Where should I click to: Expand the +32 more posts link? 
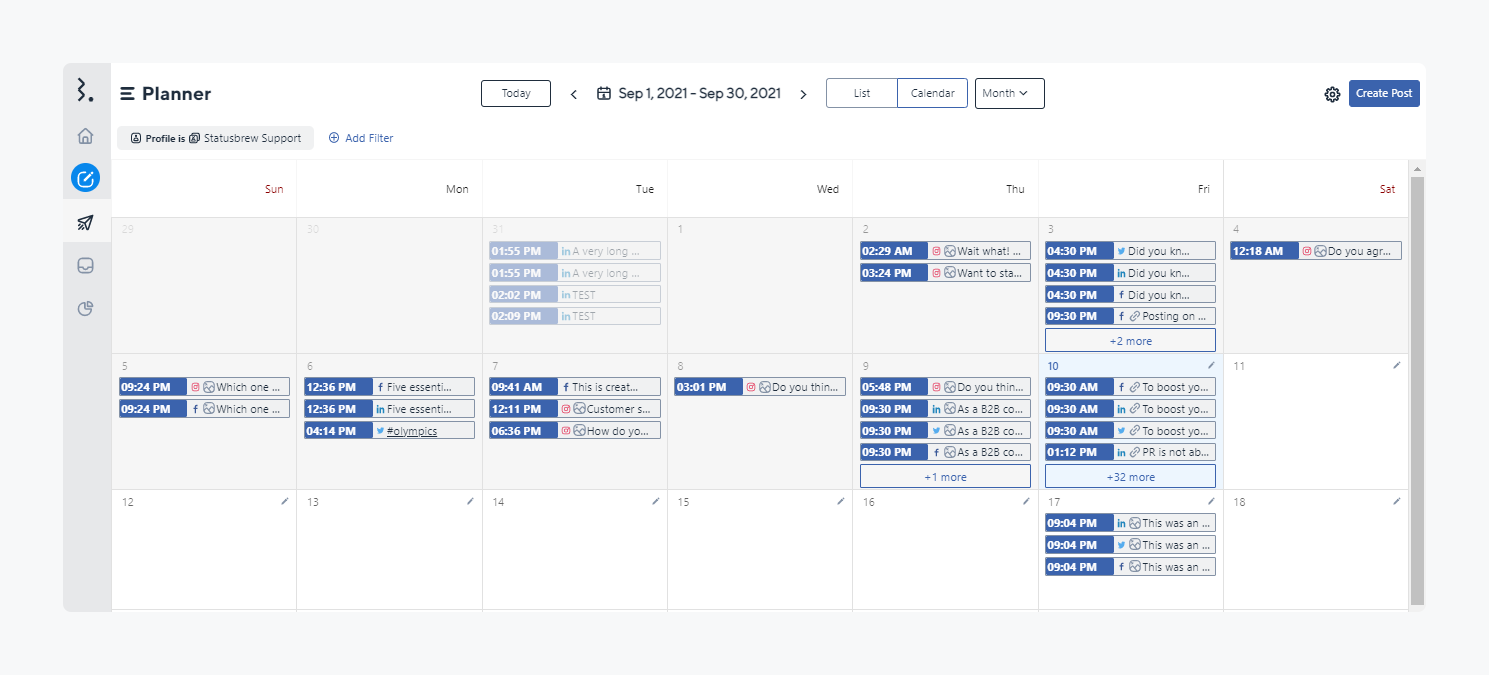click(x=1130, y=477)
